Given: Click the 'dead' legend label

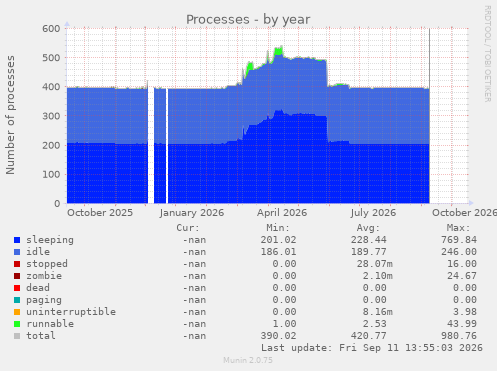Looking at the screenshot, I should (38, 288).
